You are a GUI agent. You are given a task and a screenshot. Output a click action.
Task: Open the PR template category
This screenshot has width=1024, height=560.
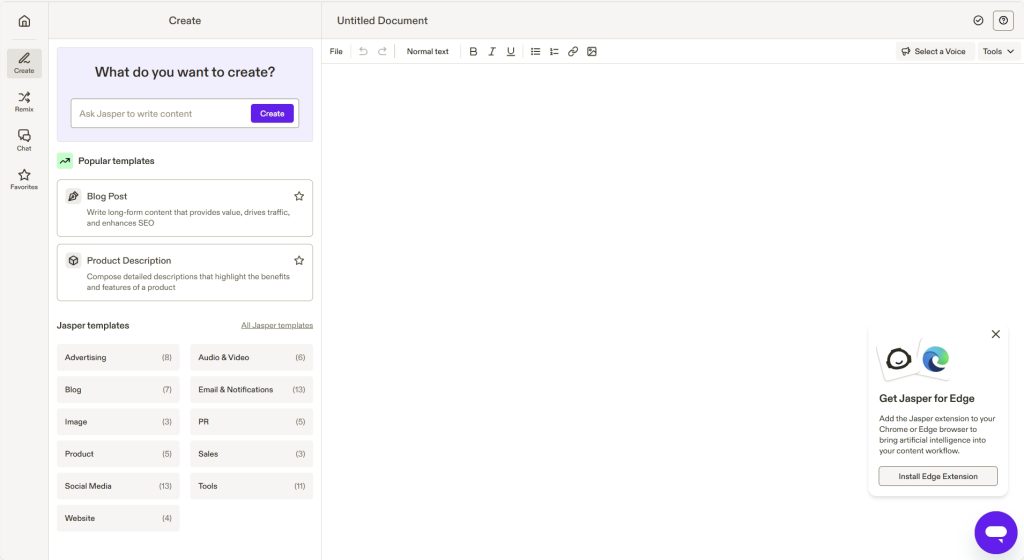[251, 422]
